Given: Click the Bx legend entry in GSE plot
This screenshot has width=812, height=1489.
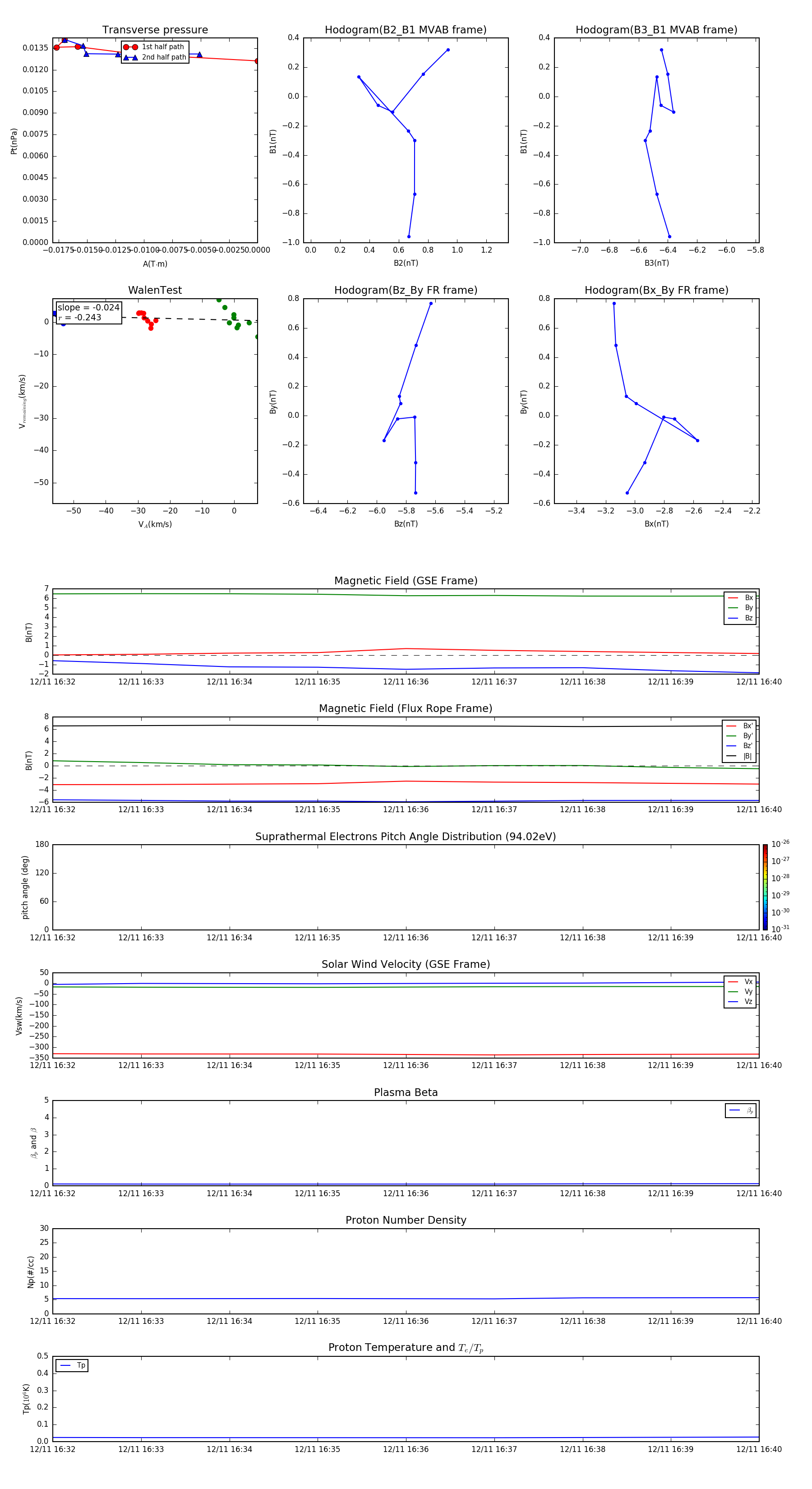Looking at the screenshot, I should 740,598.
